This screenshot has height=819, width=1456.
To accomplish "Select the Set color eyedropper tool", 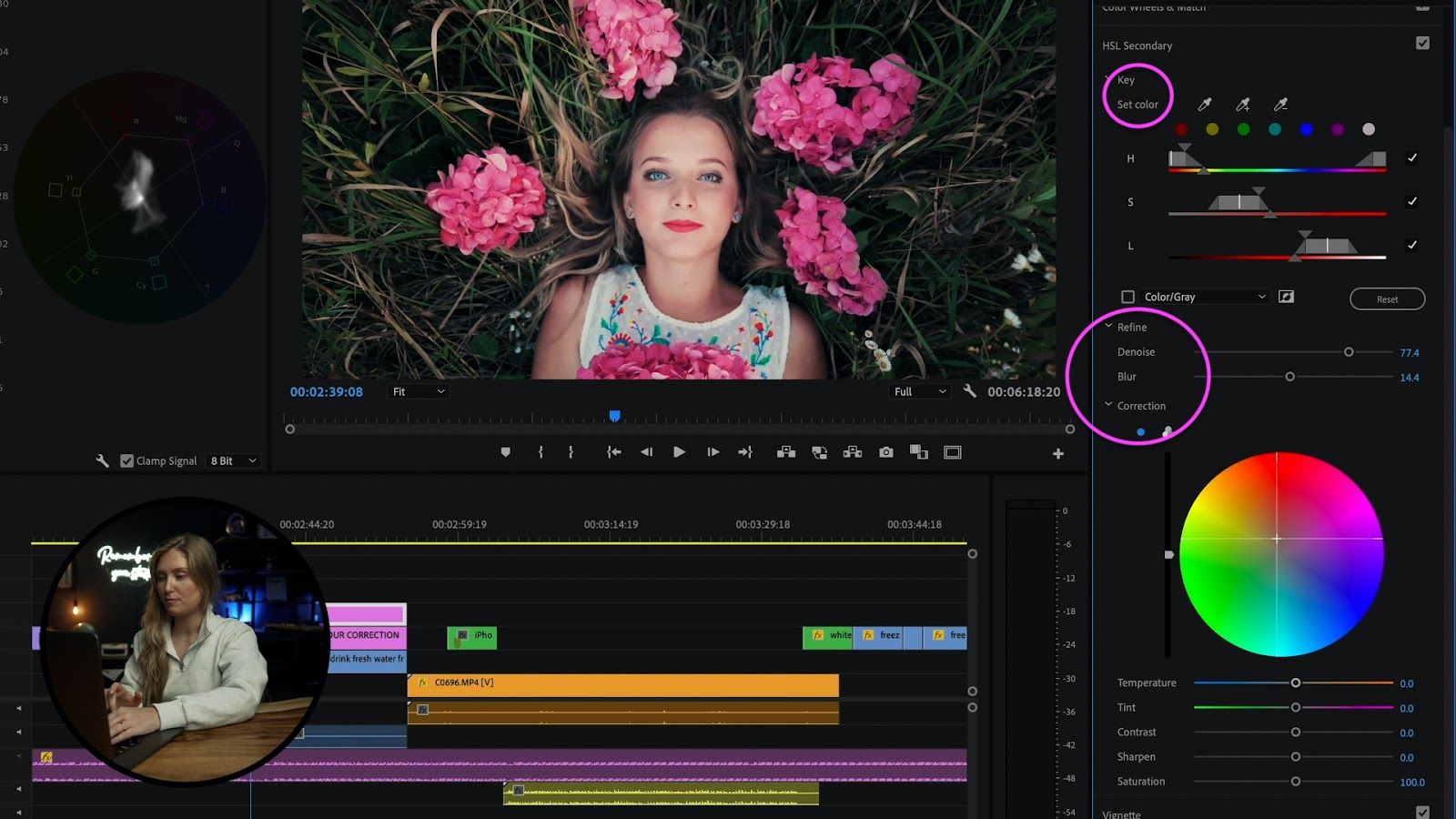I will pyautogui.click(x=1204, y=106).
